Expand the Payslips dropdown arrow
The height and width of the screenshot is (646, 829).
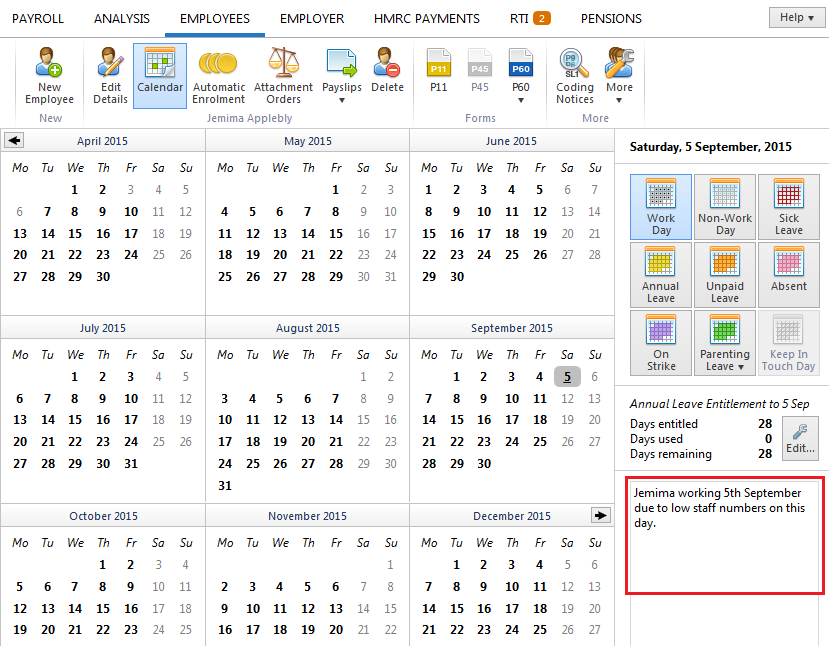pyautogui.click(x=342, y=100)
